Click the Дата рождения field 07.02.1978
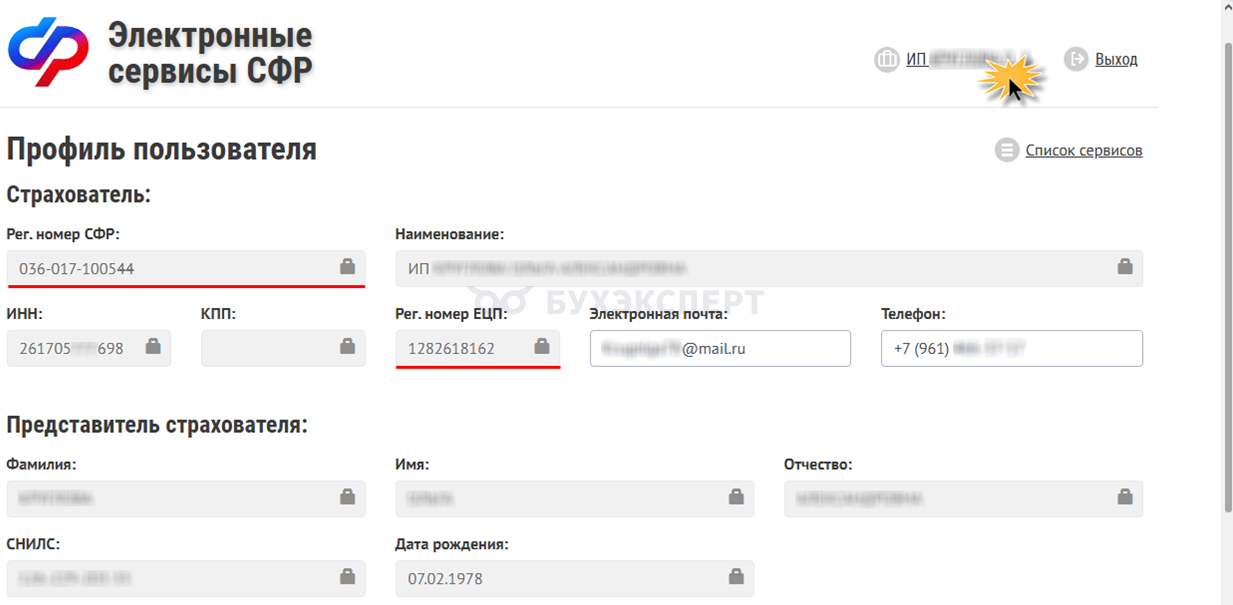Screen dimensions: 1233x605 575,579
